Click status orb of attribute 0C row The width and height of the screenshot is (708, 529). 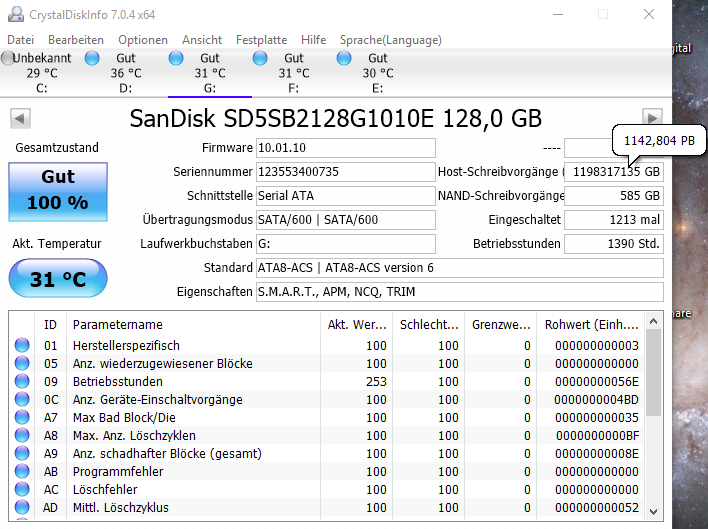click(x=22, y=399)
